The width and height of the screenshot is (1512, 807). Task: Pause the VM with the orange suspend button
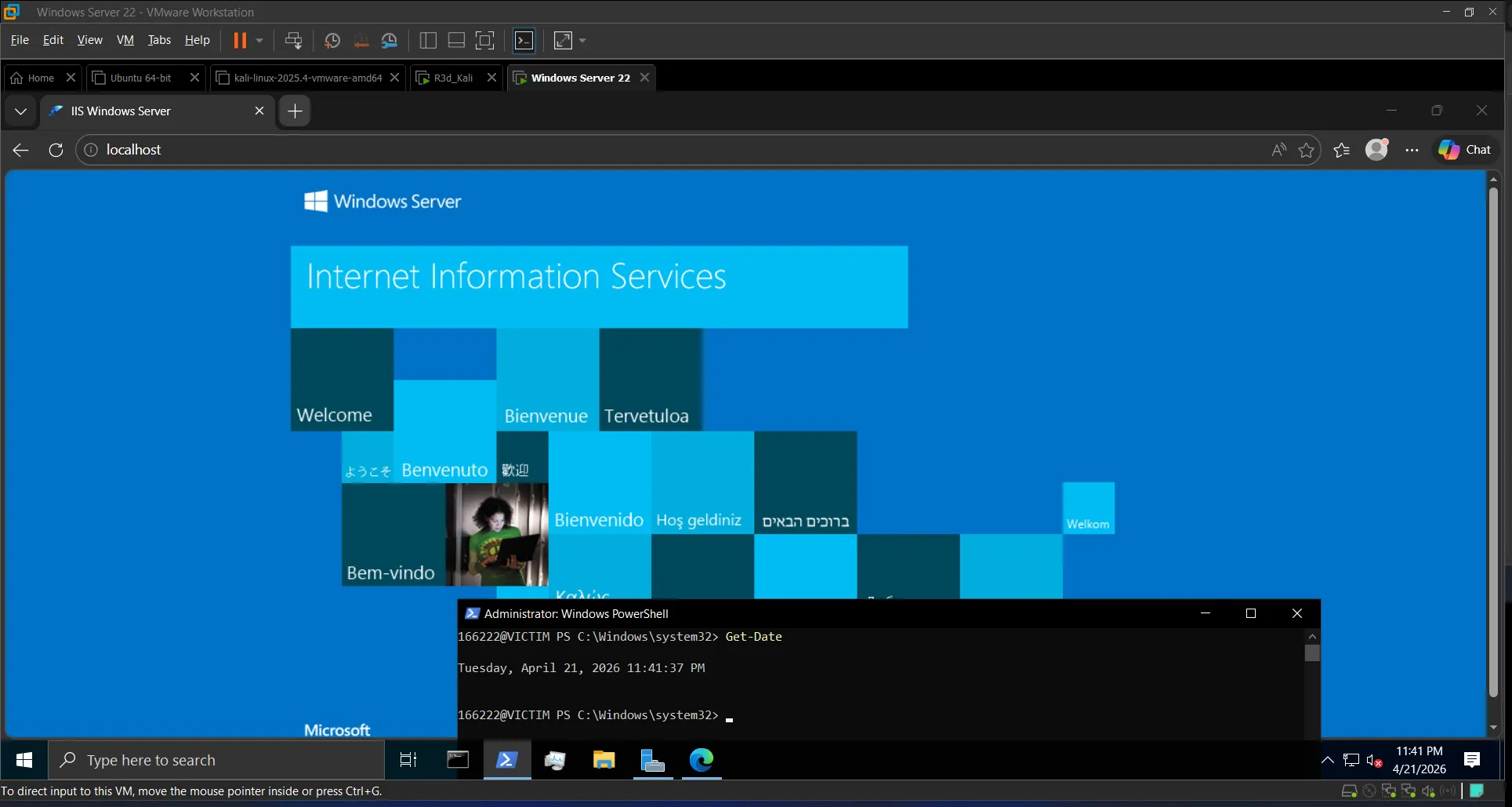(x=240, y=40)
